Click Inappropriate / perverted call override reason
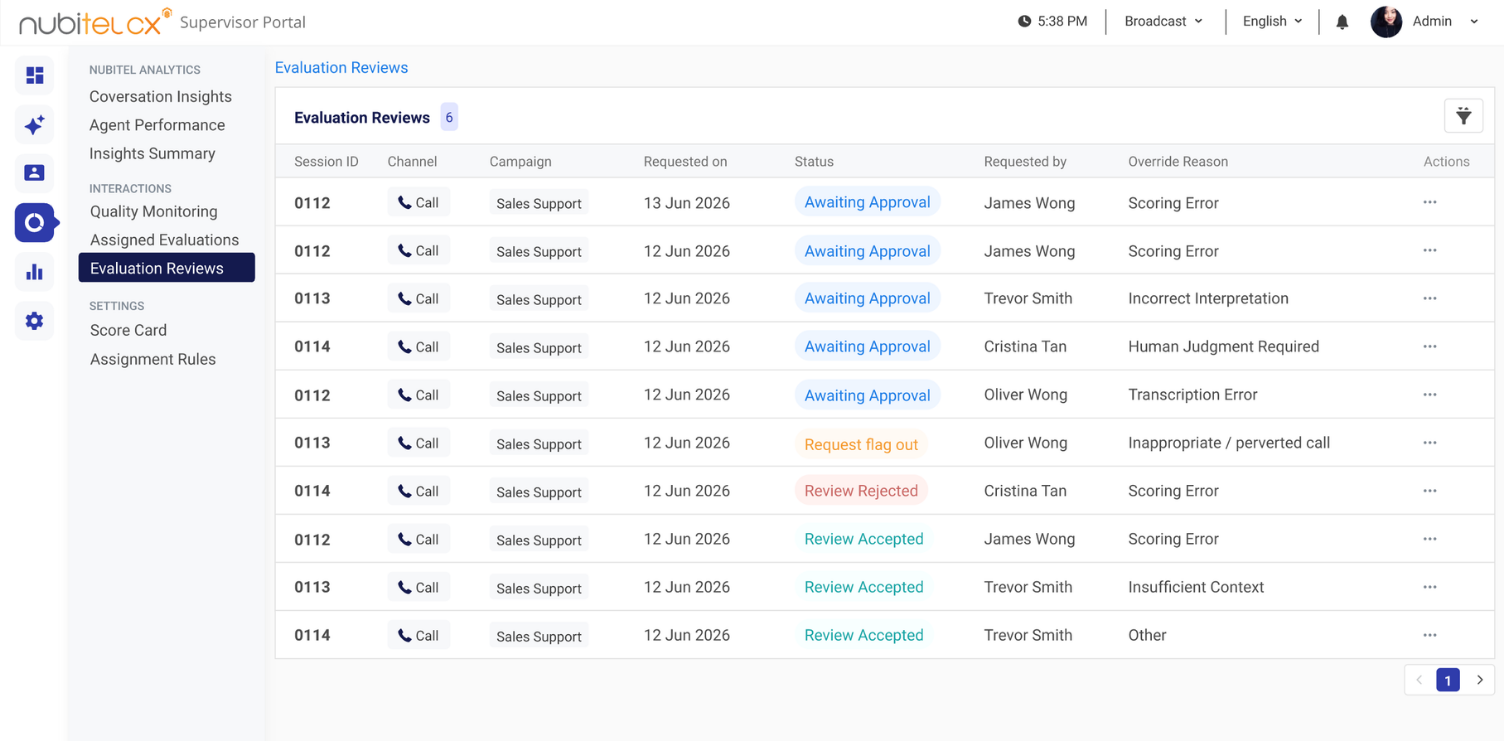The image size is (1505, 741). [1229, 443]
